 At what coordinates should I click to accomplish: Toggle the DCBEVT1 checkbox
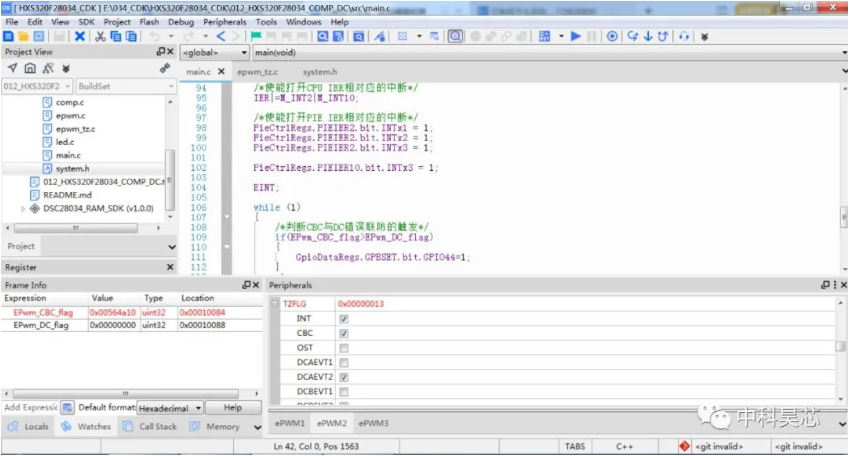344,391
